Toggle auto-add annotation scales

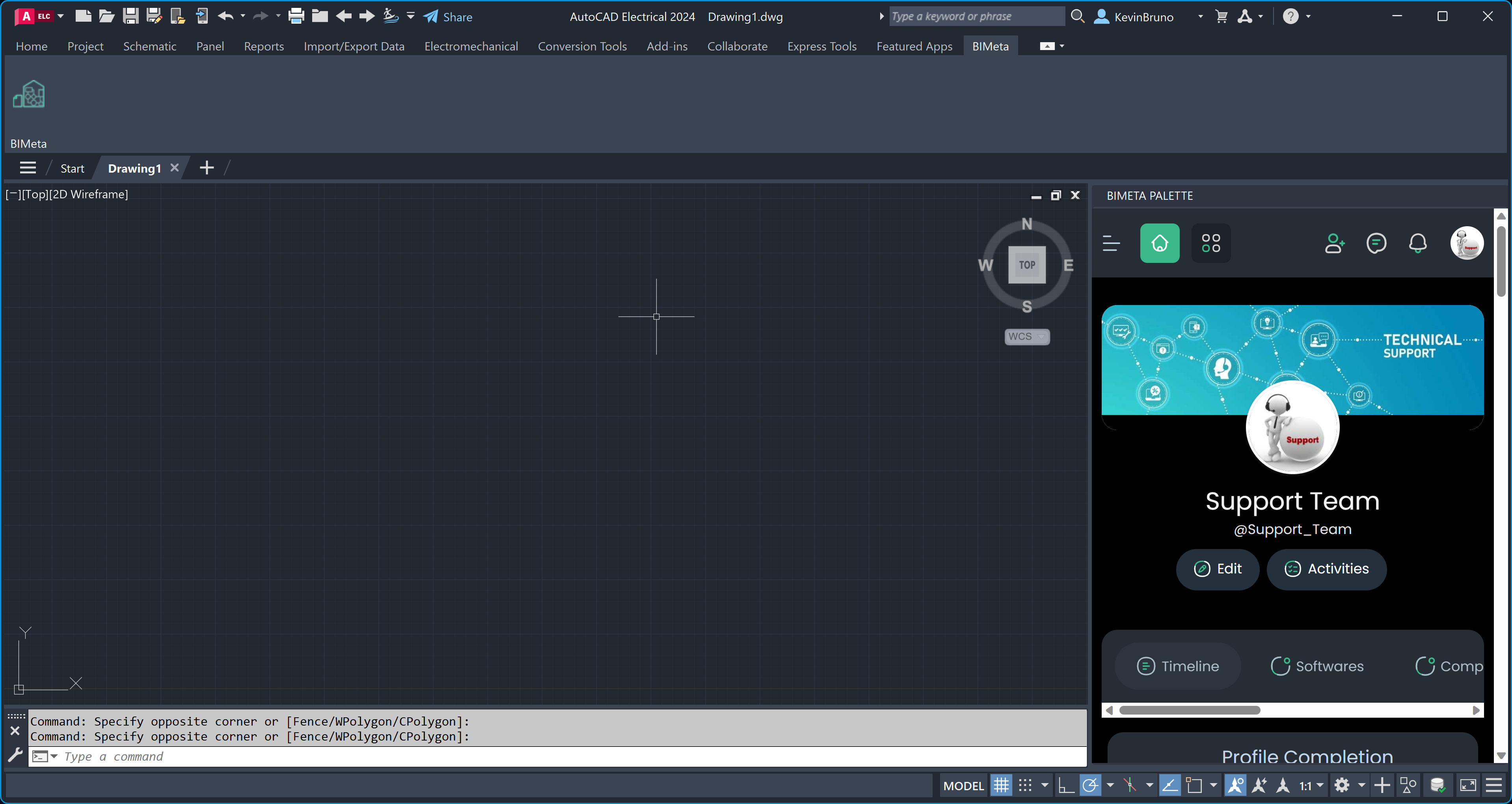click(x=1260, y=785)
